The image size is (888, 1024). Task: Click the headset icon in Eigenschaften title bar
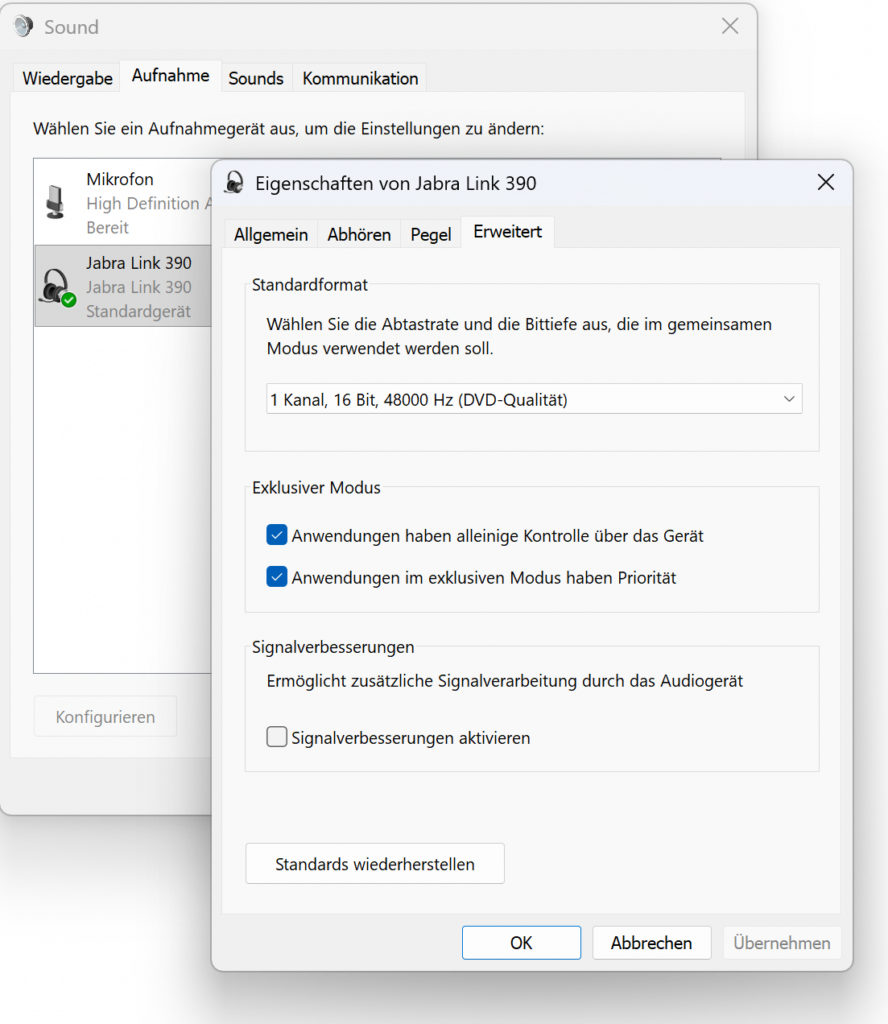[234, 183]
